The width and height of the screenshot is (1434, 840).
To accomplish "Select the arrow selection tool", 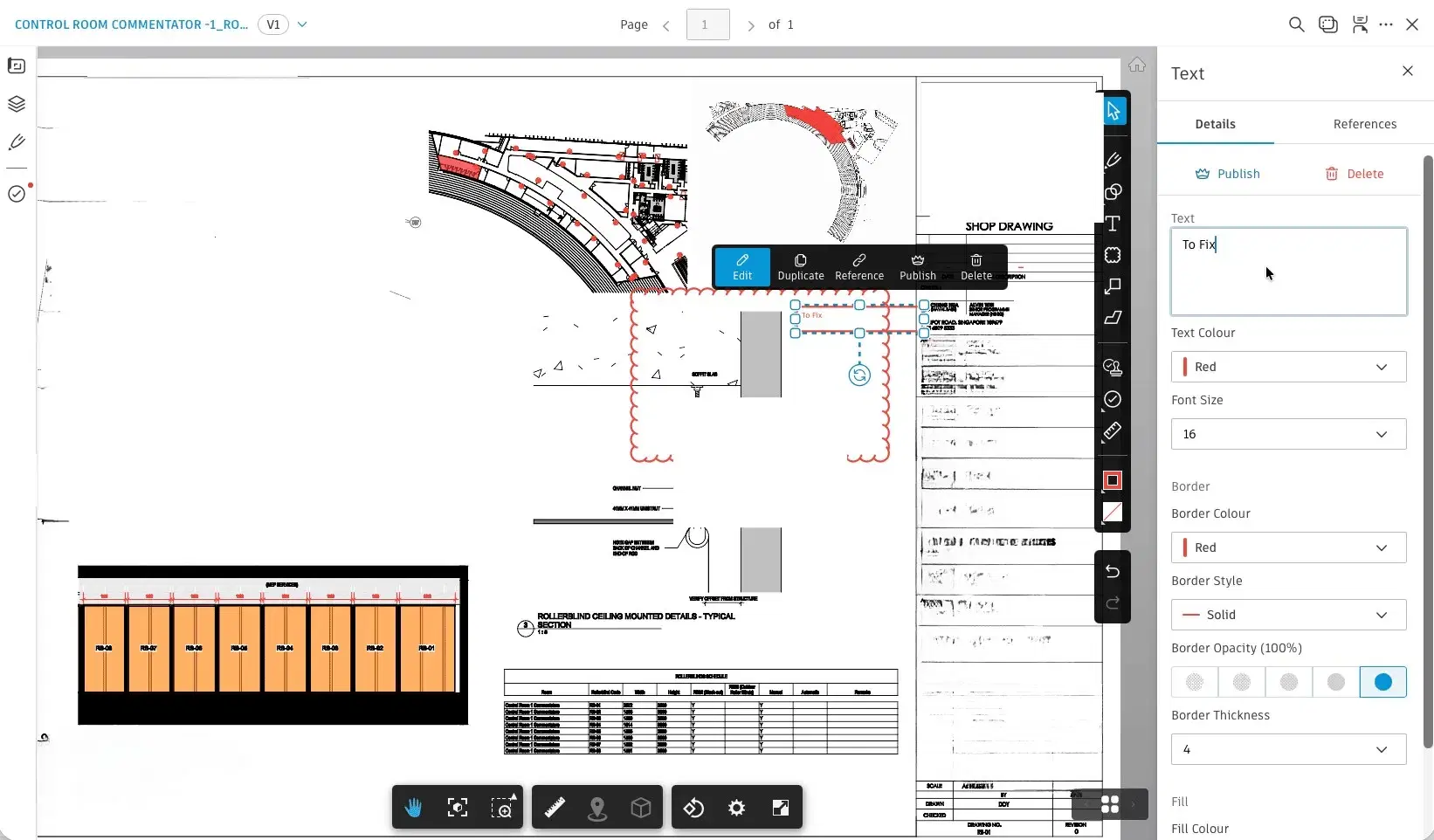I will 1113,111.
